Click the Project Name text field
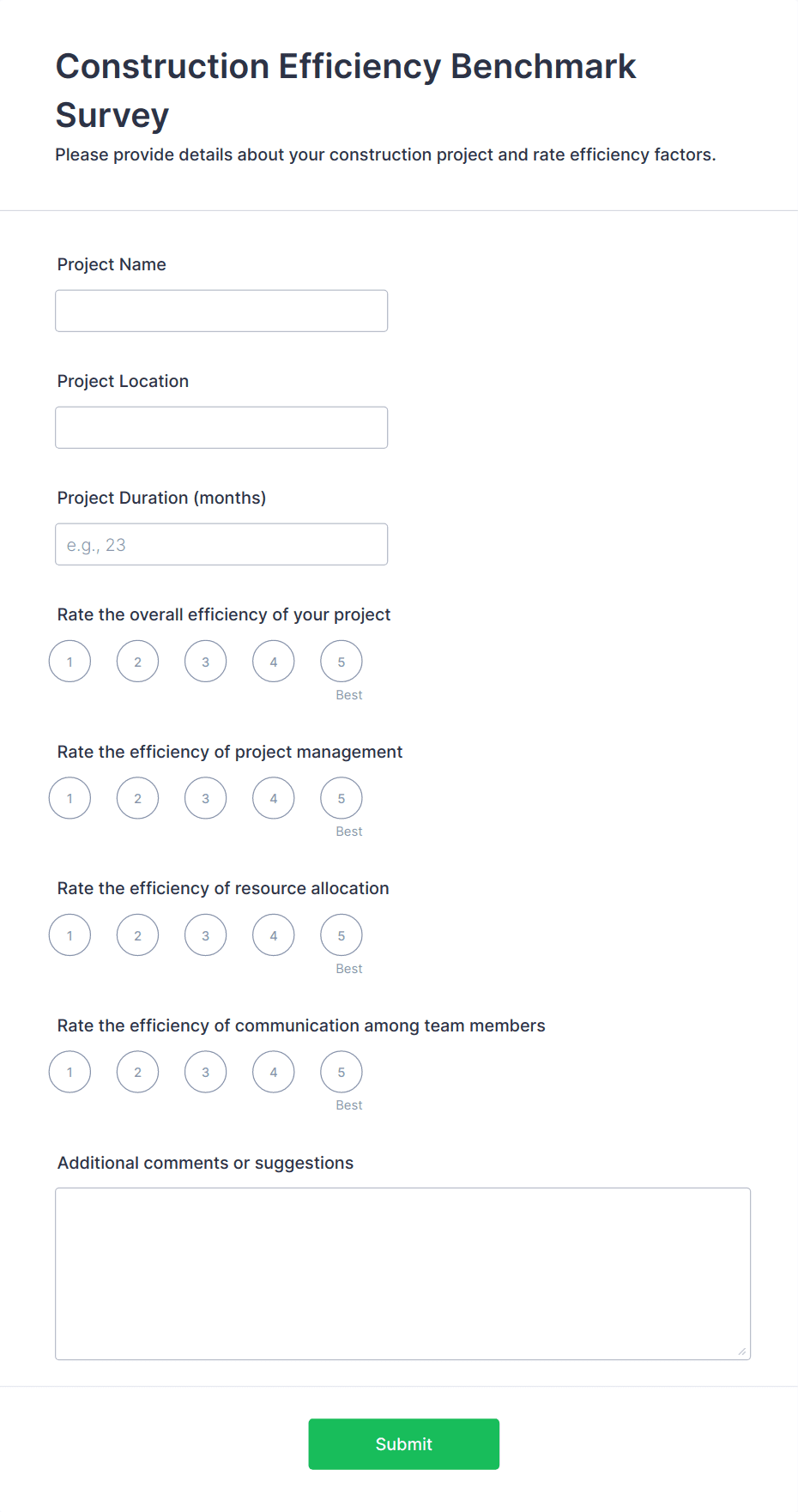 221,311
